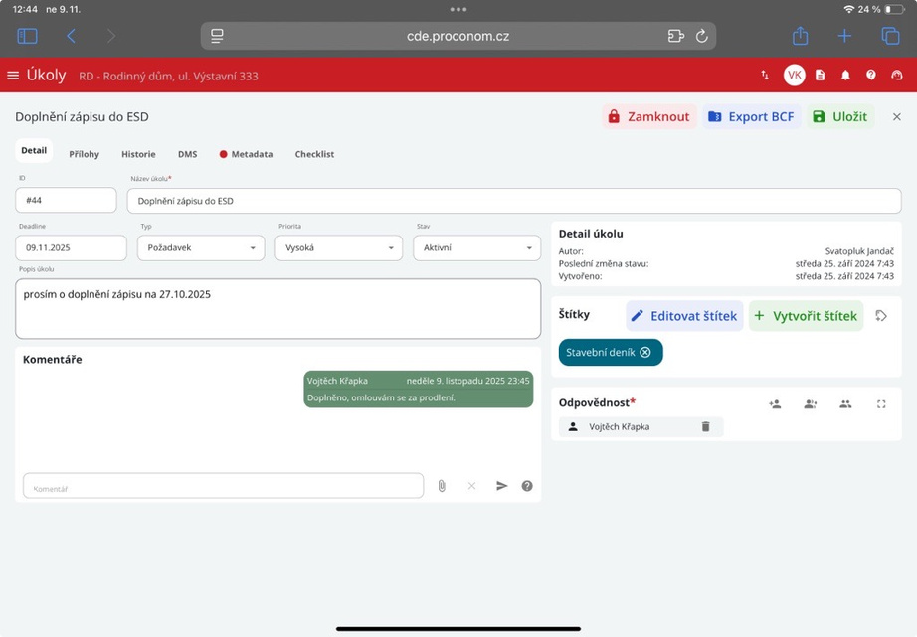Save the task with Uložit button
917x637 pixels.
click(x=840, y=117)
